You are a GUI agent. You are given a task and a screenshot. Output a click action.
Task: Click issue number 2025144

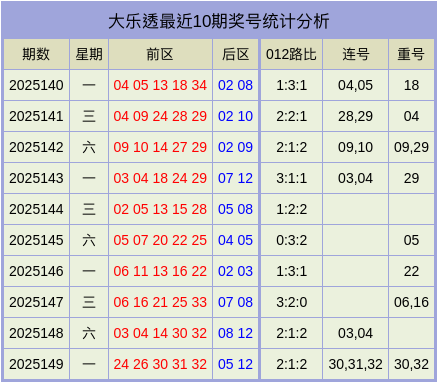[36, 209]
